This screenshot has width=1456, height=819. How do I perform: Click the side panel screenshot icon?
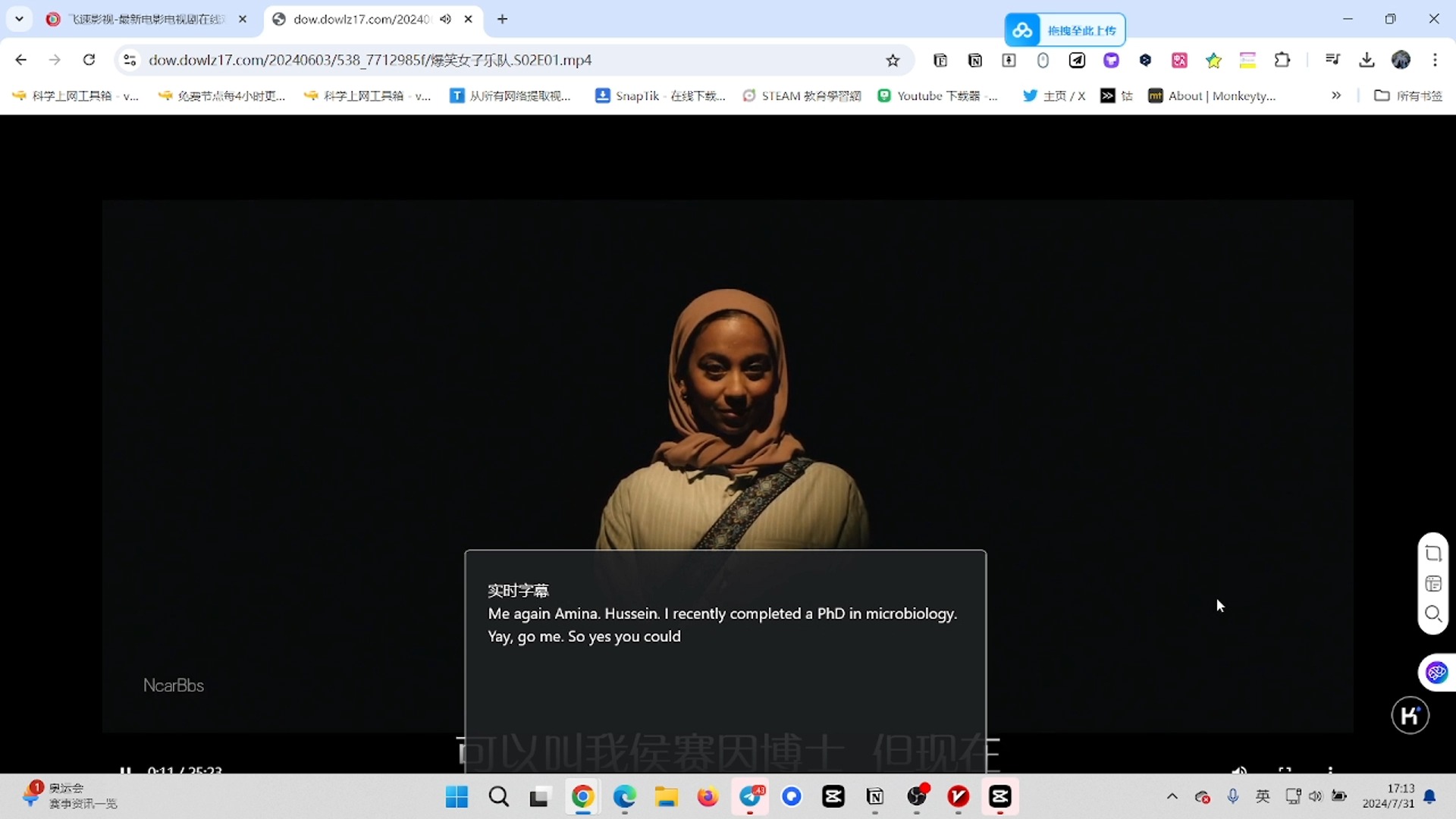click(1432, 554)
